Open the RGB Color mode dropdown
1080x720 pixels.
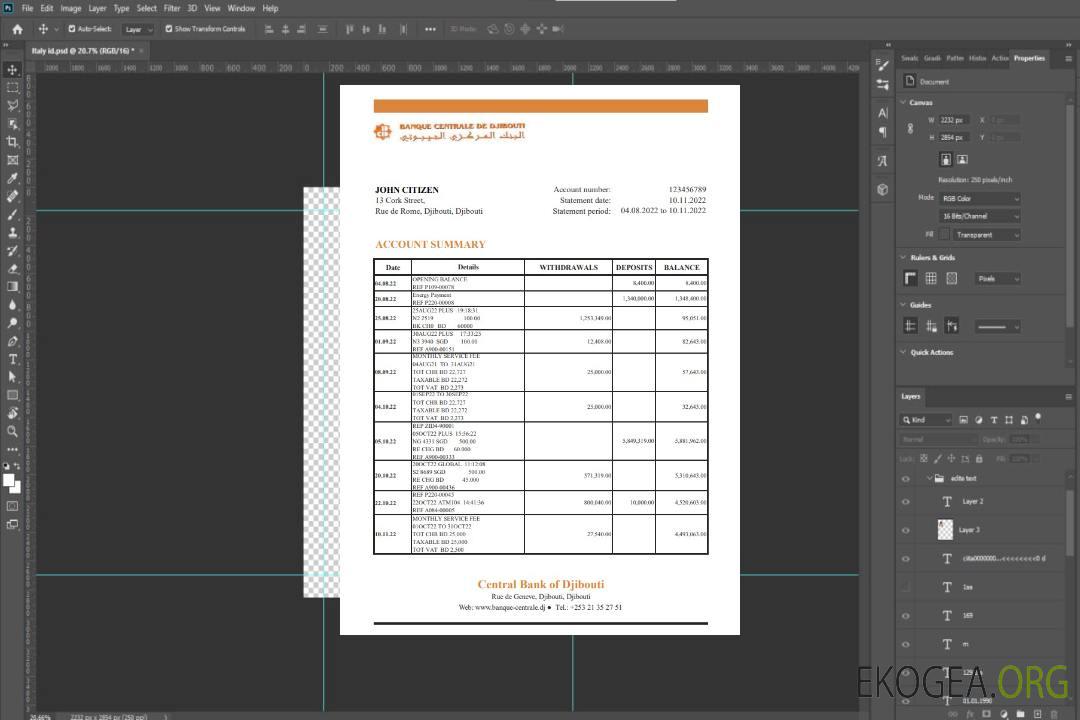coord(979,199)
